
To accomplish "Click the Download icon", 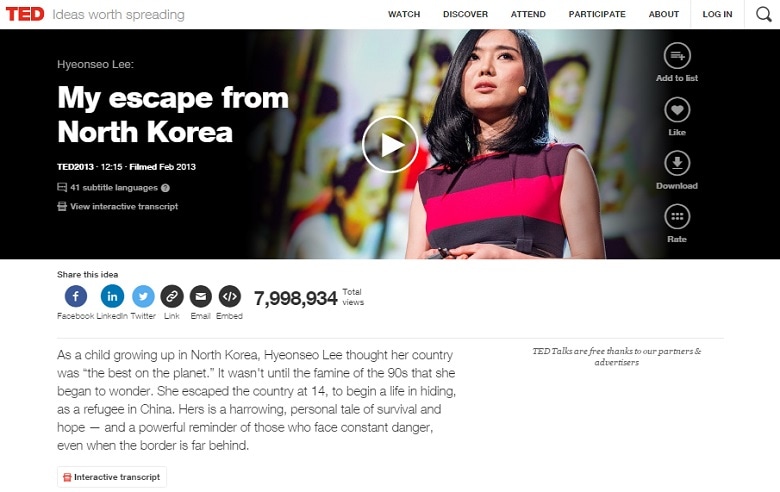I will 677,163.
